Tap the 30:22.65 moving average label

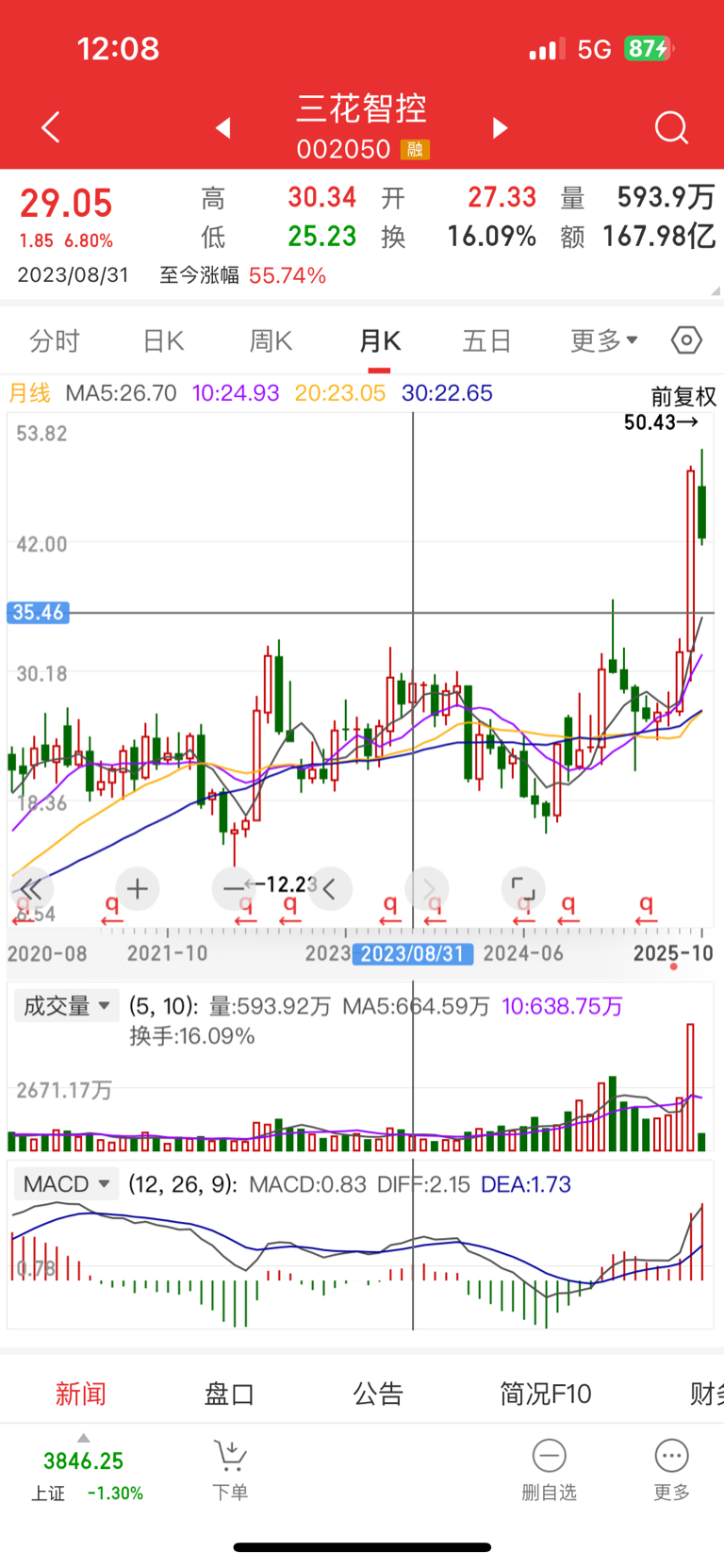pos(447,393)
